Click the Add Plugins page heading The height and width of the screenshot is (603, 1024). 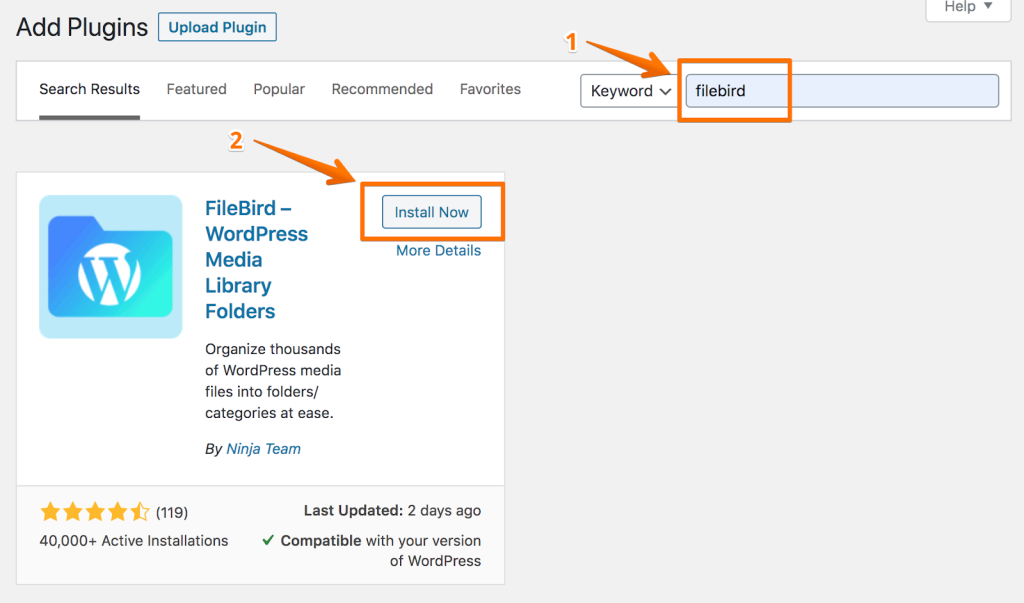point(82,27)
